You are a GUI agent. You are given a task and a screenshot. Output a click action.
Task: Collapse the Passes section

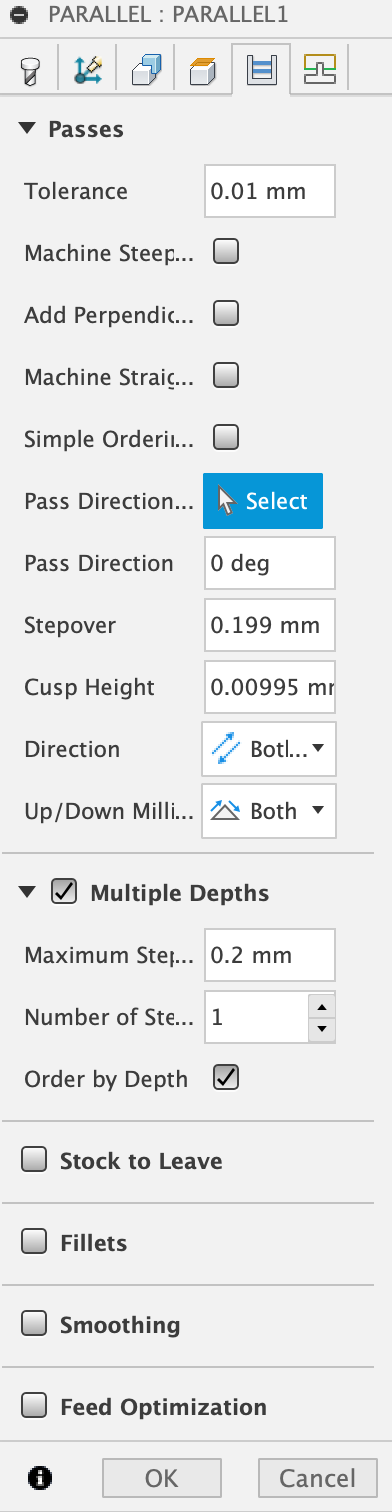tap(28, 128)
